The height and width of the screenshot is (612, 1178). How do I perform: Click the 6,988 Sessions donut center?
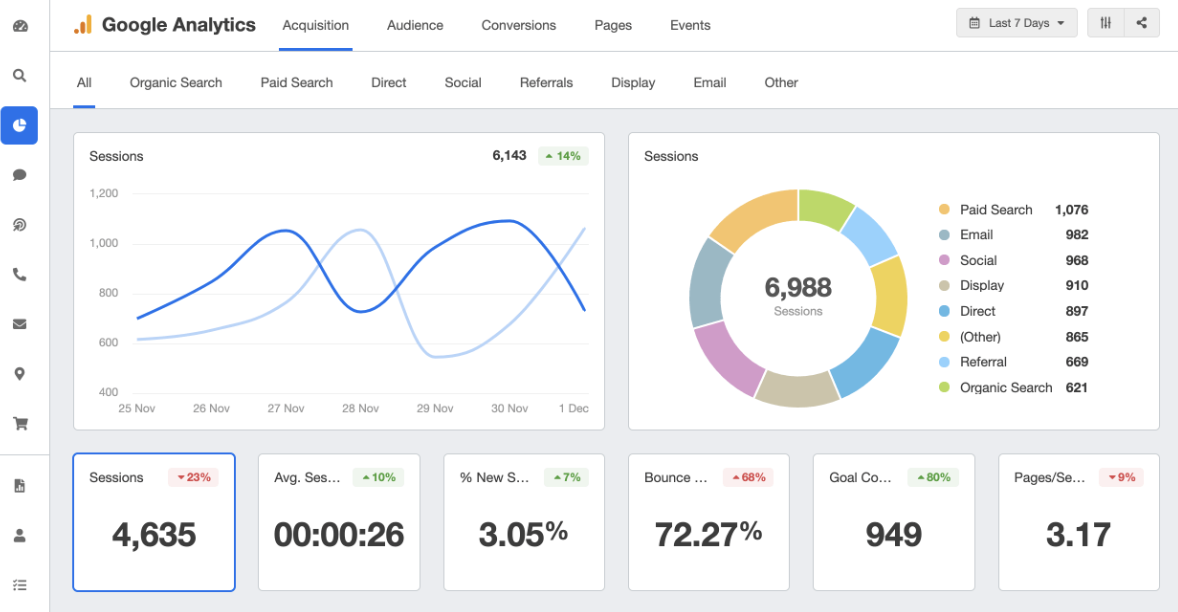798,296
